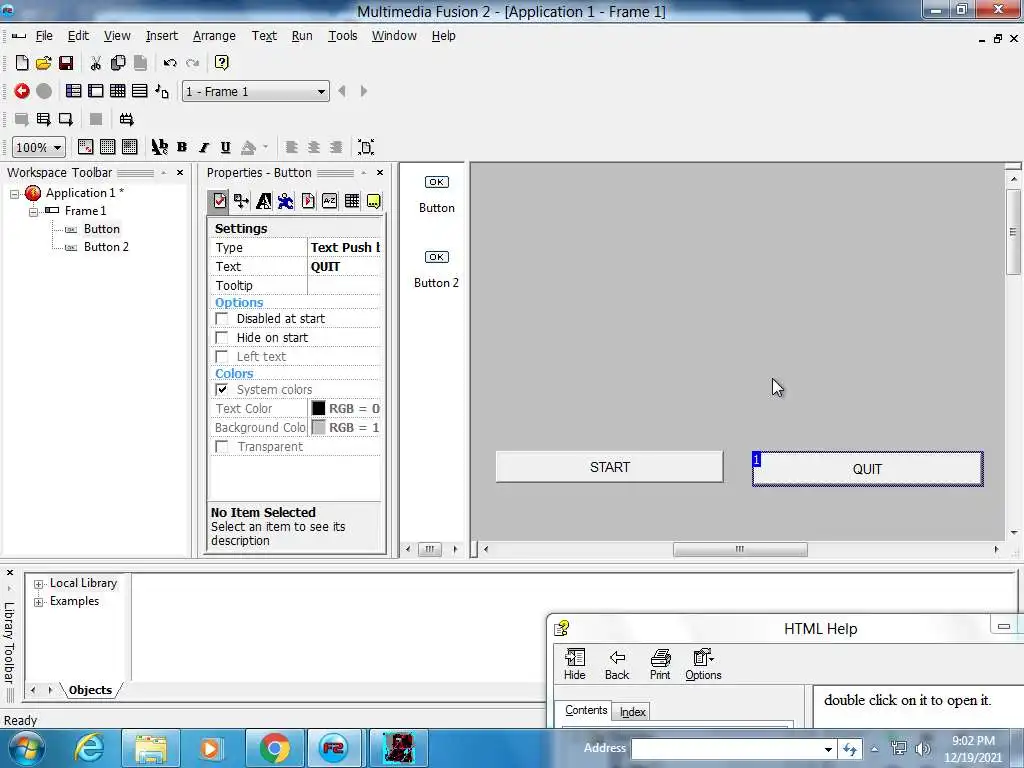The width and height of the screenshot is (1024, 768).
Task: Click Hide in HTML Help toolbar
Action: tap(575, 665)
